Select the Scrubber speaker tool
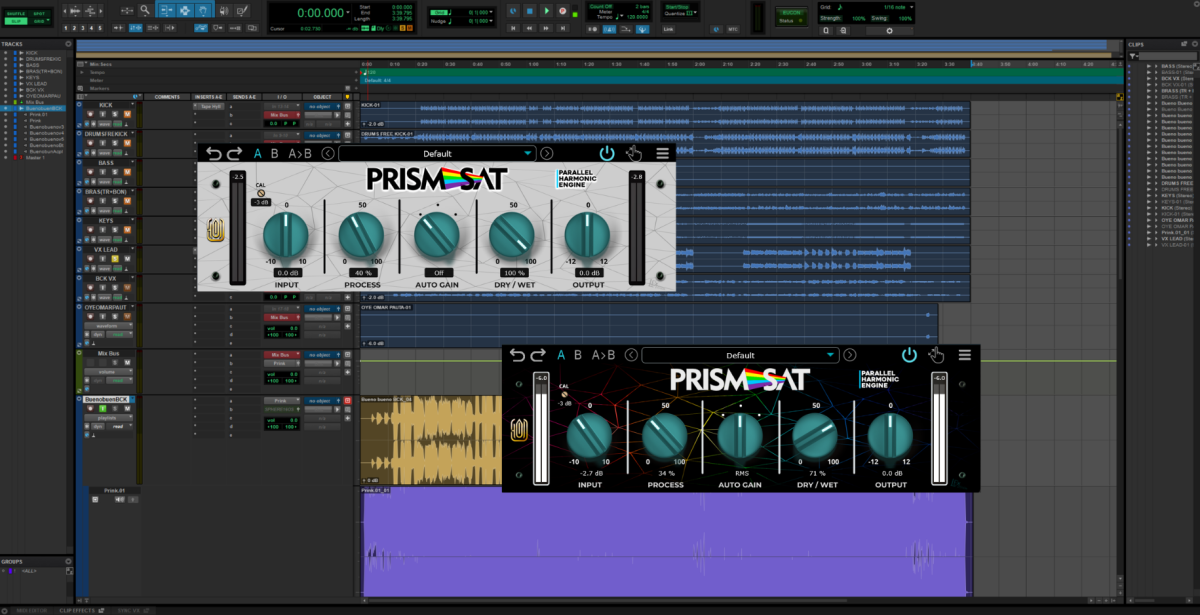Viewport: 1200px width, 615px height. pos(224,9)
